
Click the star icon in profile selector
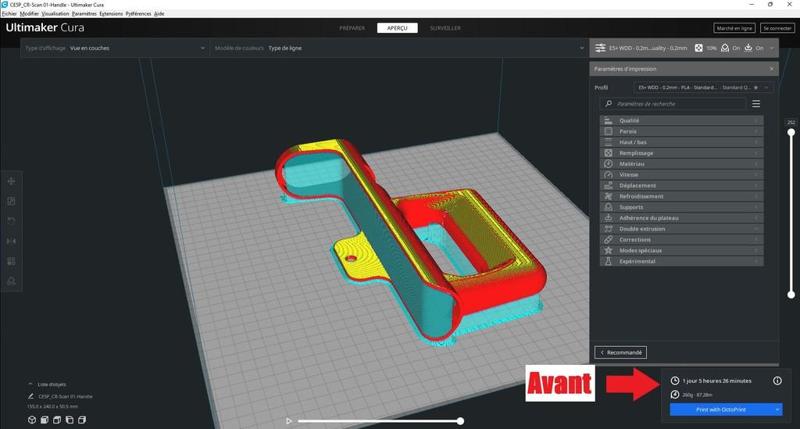coord(756,88)
